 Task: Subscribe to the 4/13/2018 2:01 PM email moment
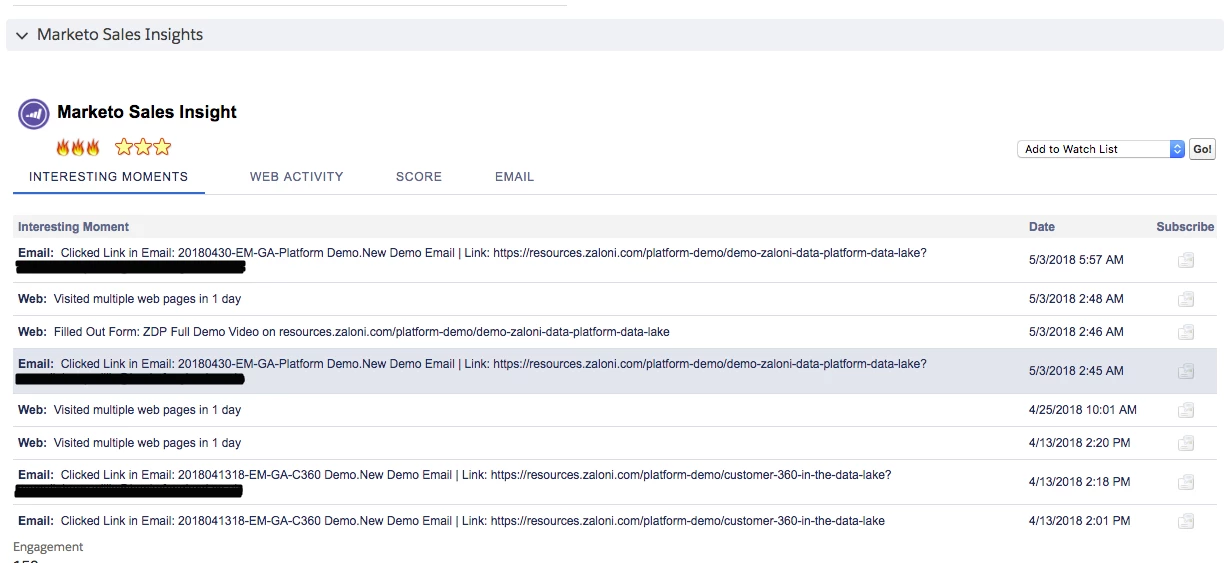point(1186,521)
